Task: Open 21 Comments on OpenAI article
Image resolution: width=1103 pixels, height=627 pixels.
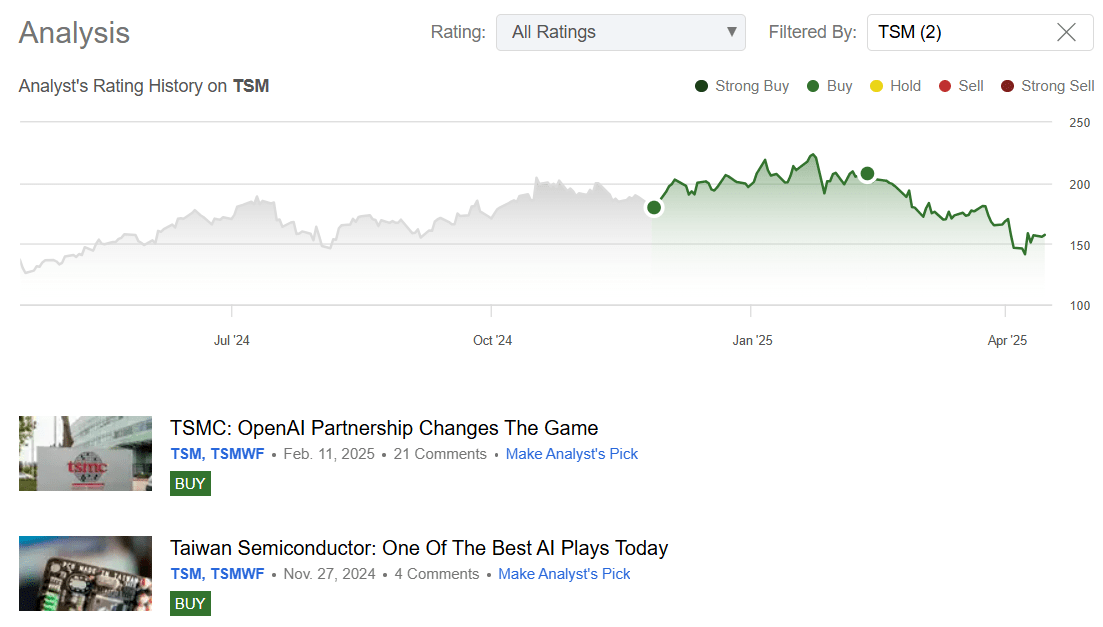Action: click(x=440, y=454)
